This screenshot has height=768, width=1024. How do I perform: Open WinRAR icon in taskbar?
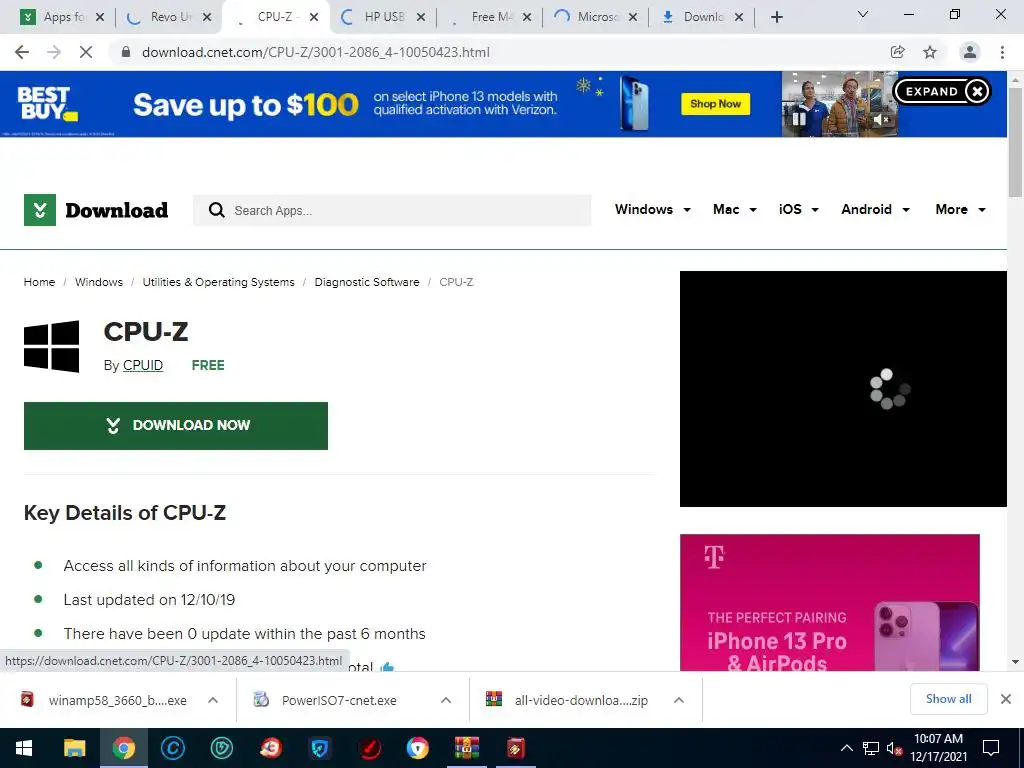coord(466,748)
